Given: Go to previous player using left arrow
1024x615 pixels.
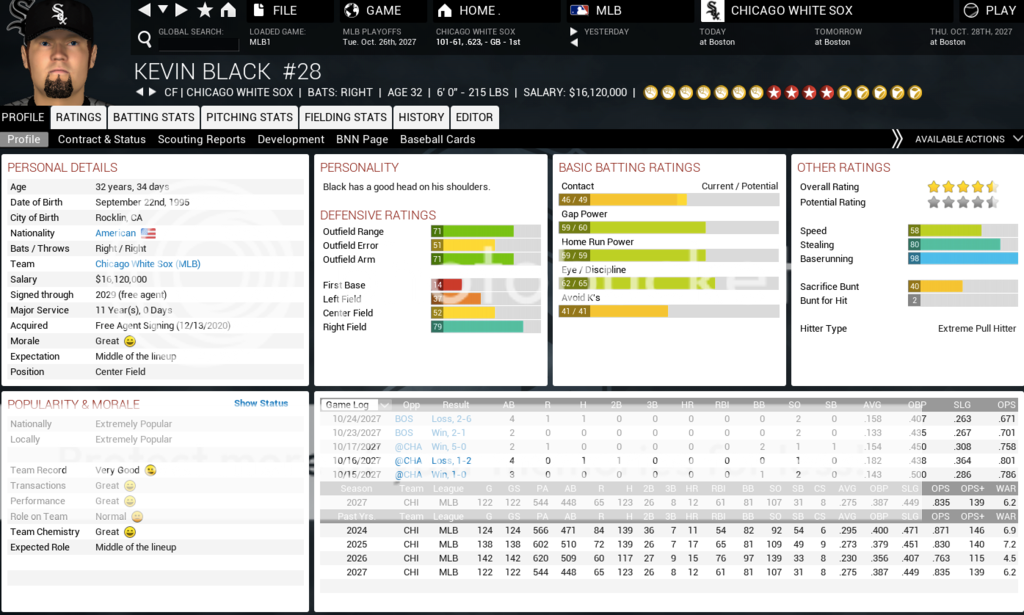Looking at the screenshot, I should click(x=141, y=93).
